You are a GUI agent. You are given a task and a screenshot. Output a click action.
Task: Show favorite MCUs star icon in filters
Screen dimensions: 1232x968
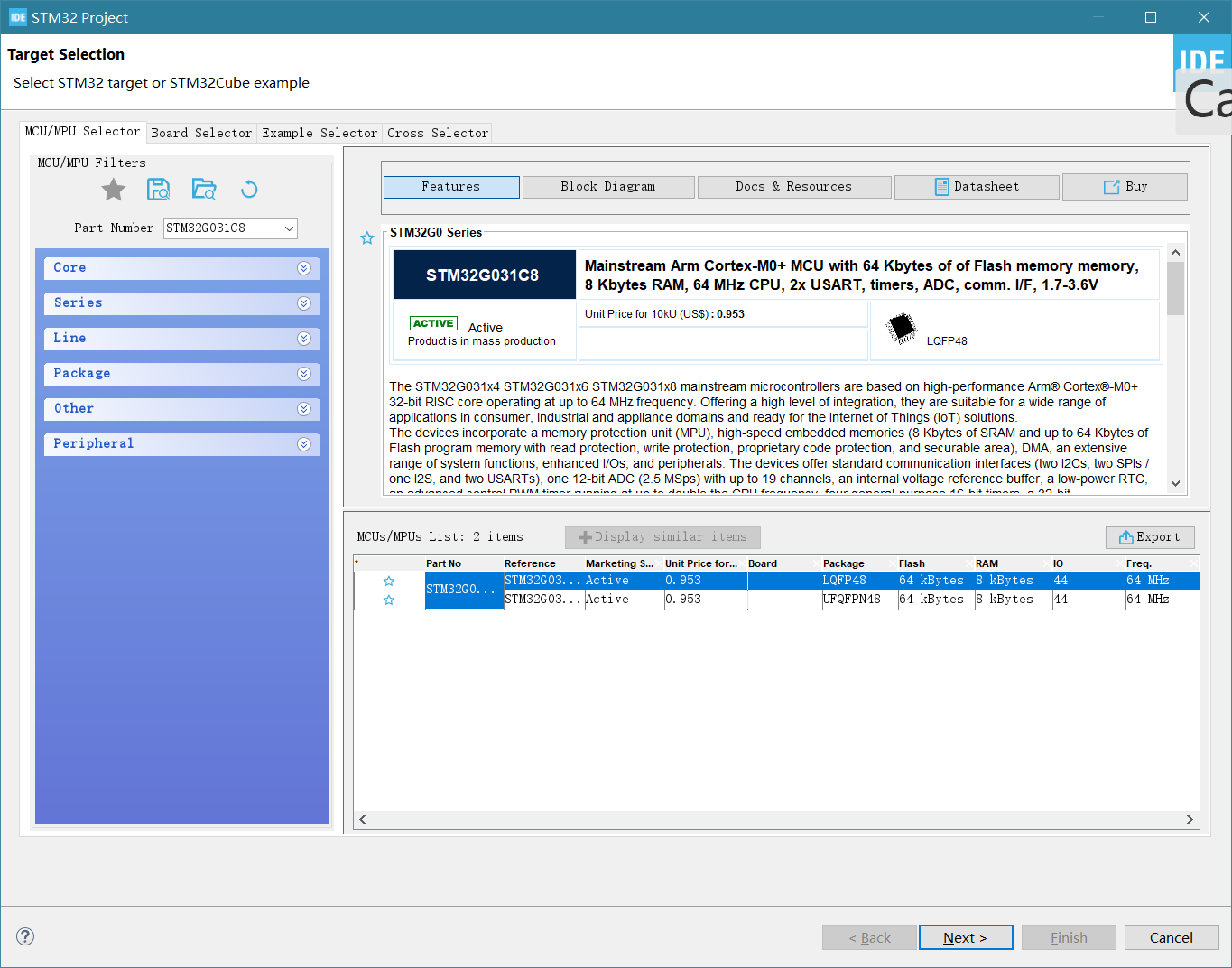pos(114,190)
